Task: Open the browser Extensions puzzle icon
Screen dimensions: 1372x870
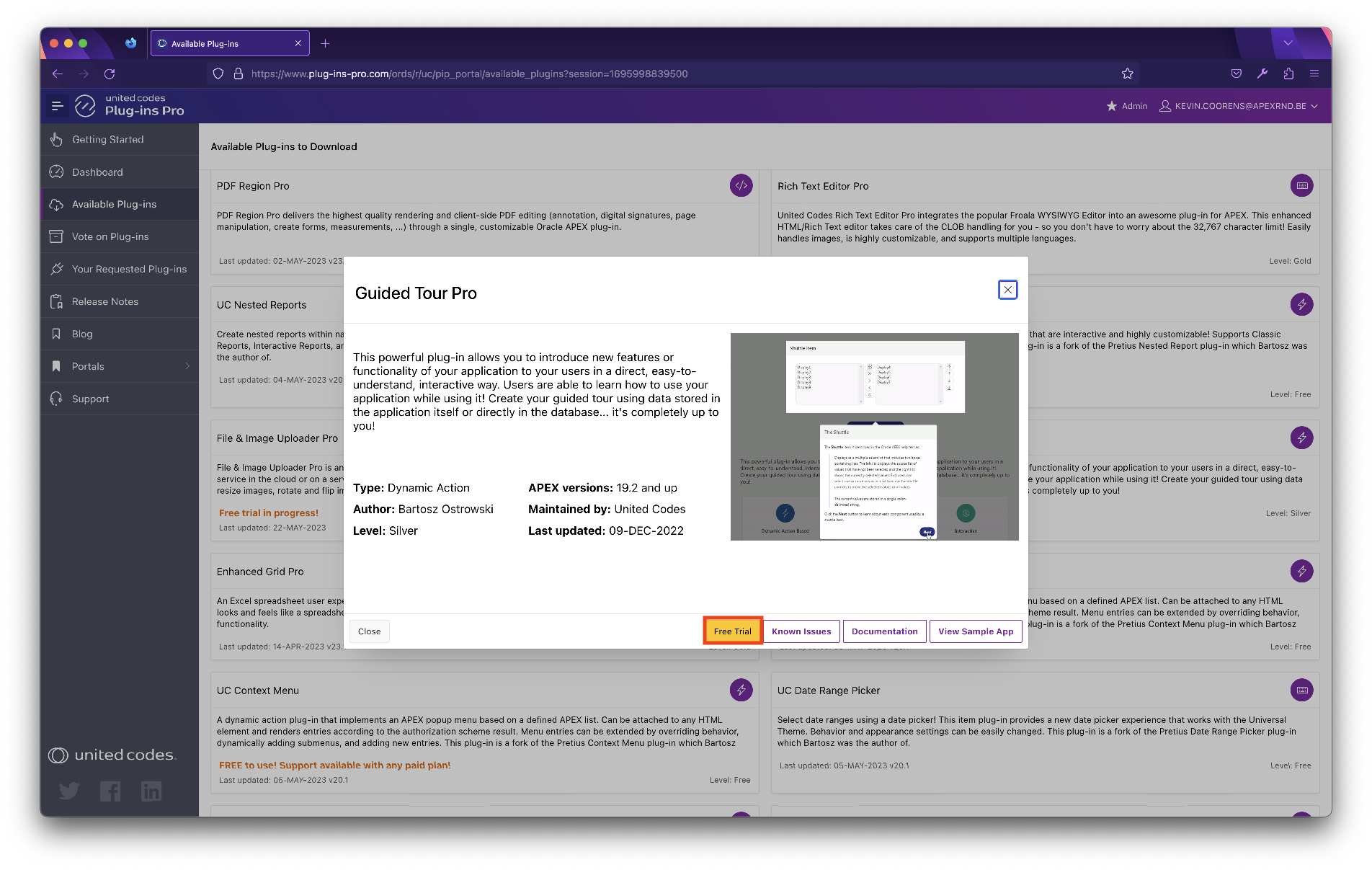Action: 1288,74
